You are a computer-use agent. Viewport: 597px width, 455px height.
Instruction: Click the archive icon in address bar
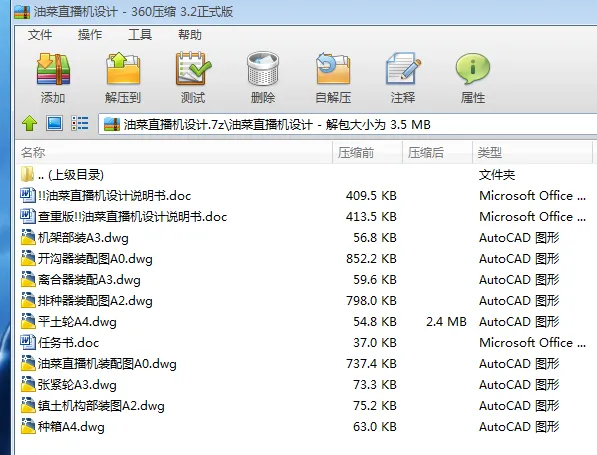[112, 124]
